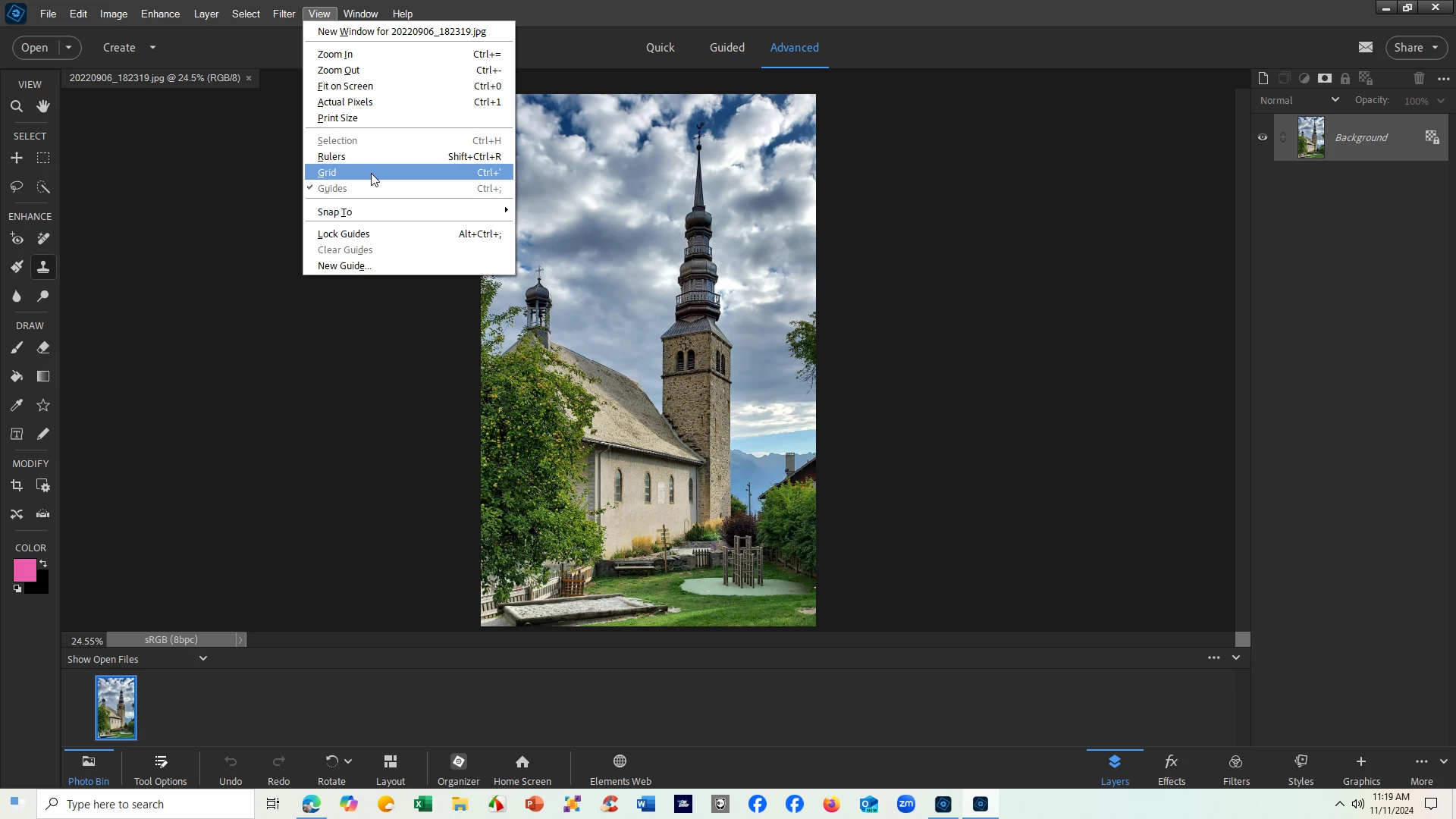1456x819 pixels.
Task: Select the Zoom tool in toolbox
Action: click(16, 107)
